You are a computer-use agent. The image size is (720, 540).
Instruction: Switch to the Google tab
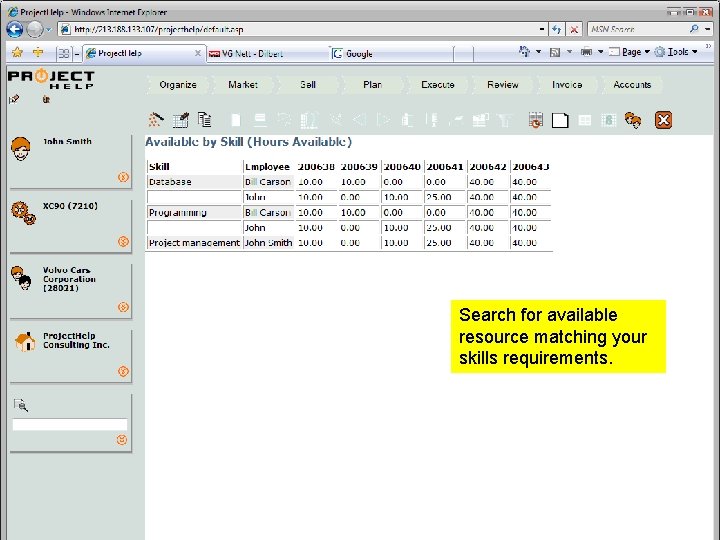coord(392,54)
